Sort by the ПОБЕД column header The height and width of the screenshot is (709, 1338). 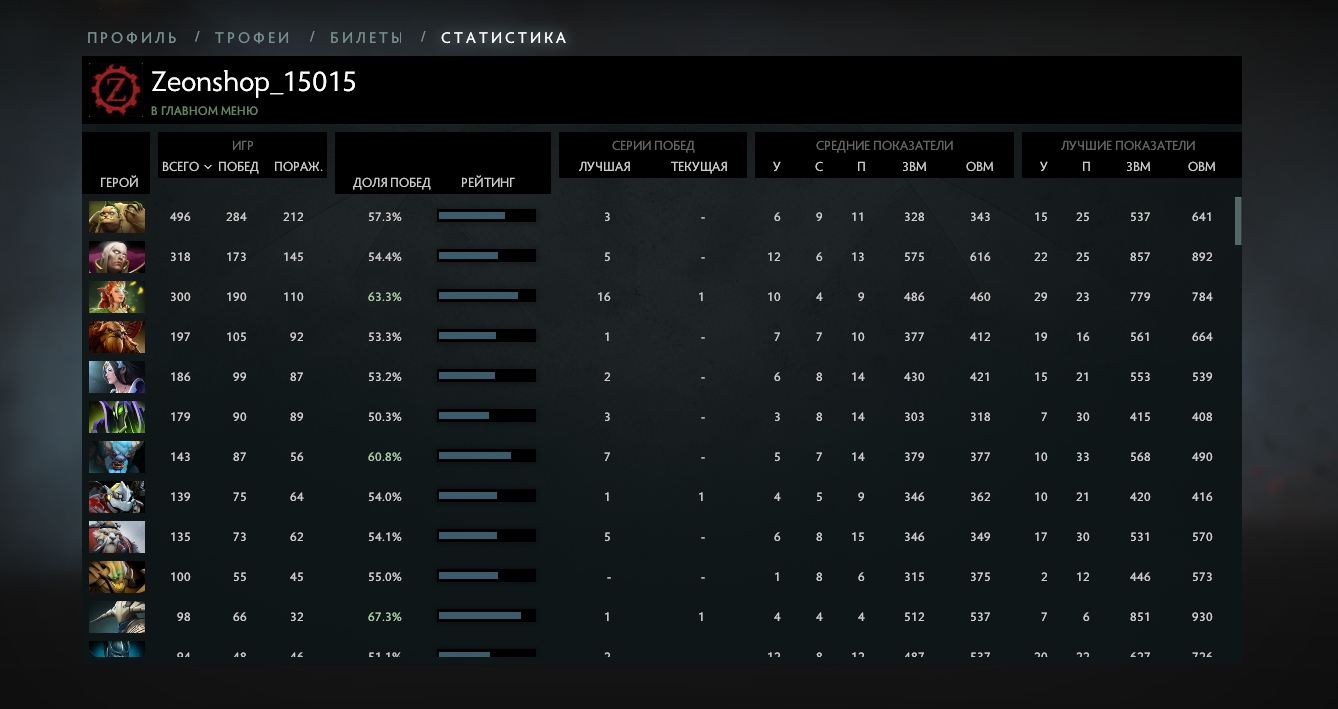(x=238, y=167)
